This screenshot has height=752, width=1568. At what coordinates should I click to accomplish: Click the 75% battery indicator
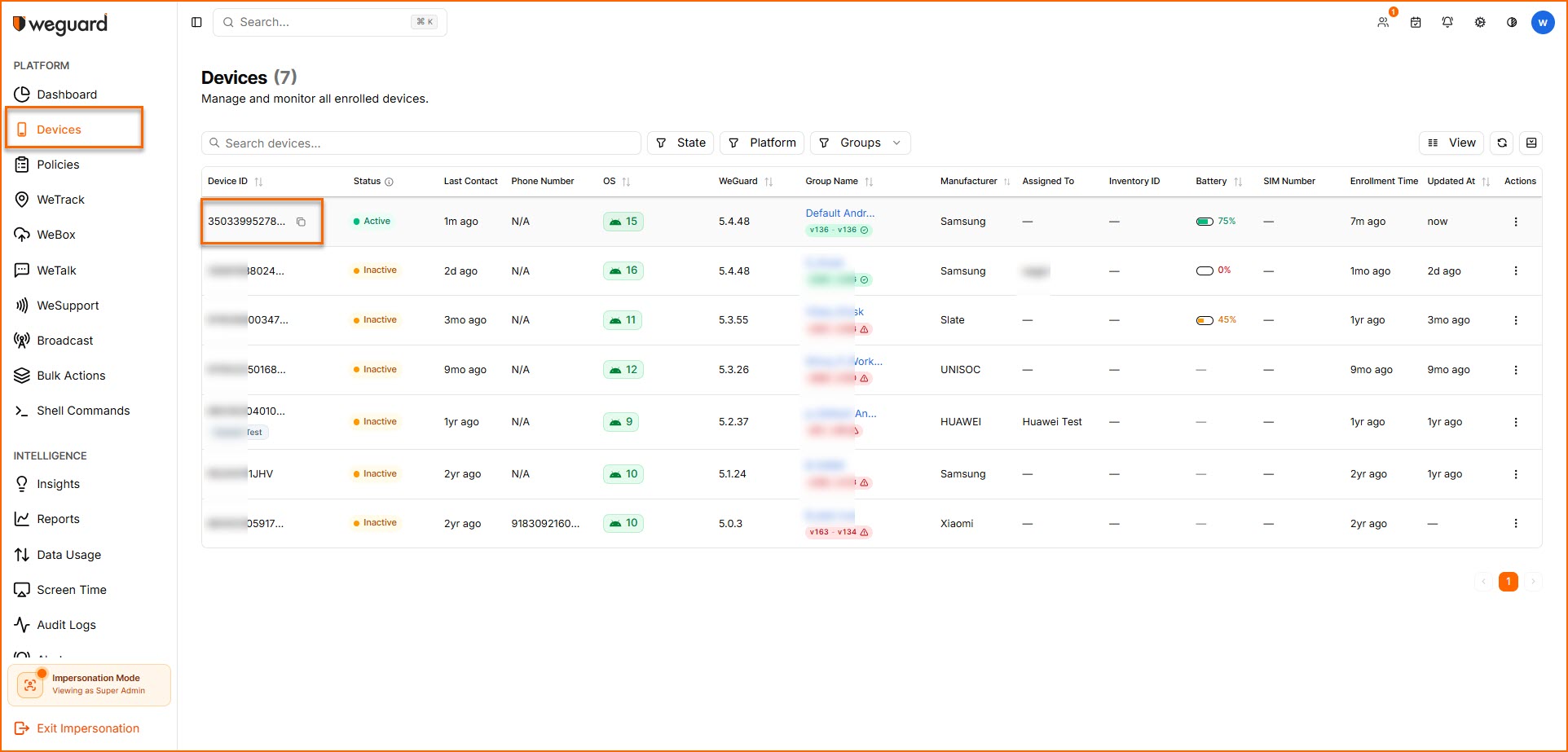tap(1215, 221)
